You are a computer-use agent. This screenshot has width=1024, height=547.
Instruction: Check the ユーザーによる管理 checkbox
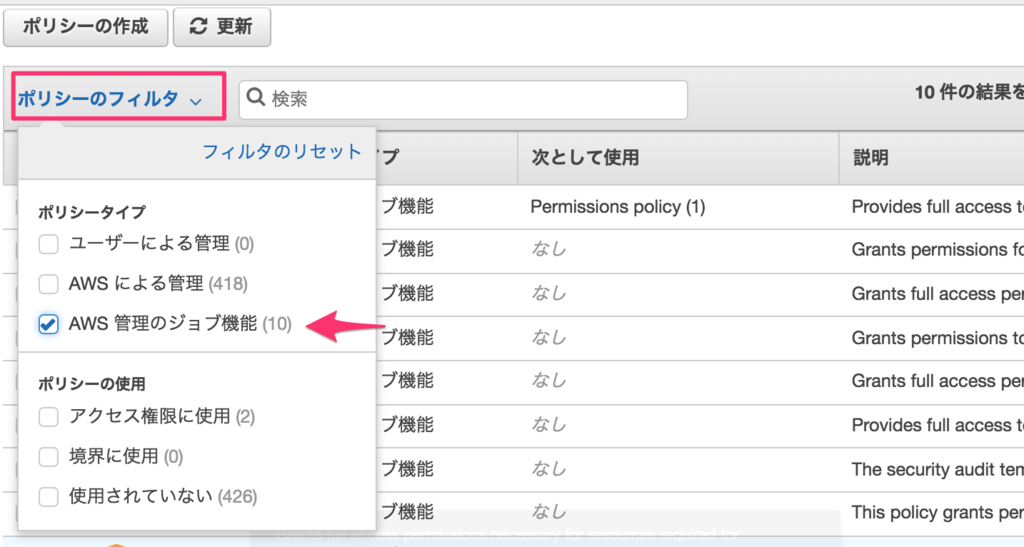pos(48,244)
